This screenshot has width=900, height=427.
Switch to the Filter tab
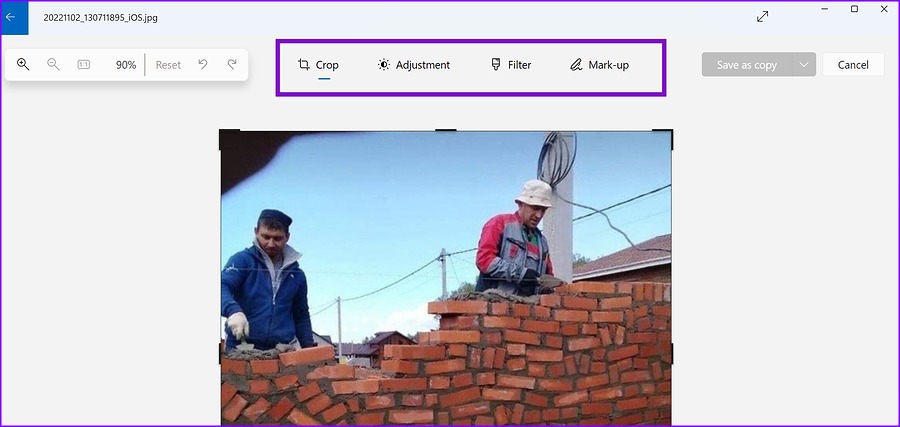511,65
